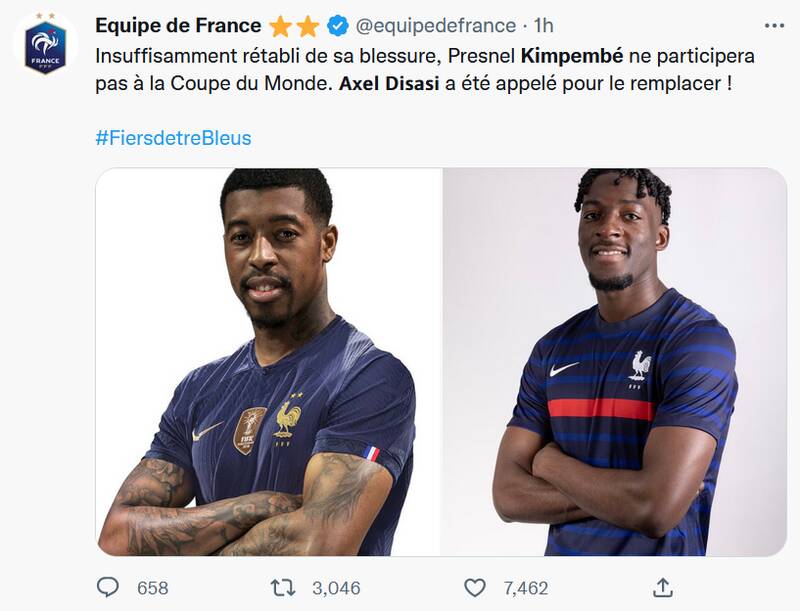
Task: Click the tweet text about Kimpembé
Action: pyautogui.click(x=424, y=70)
